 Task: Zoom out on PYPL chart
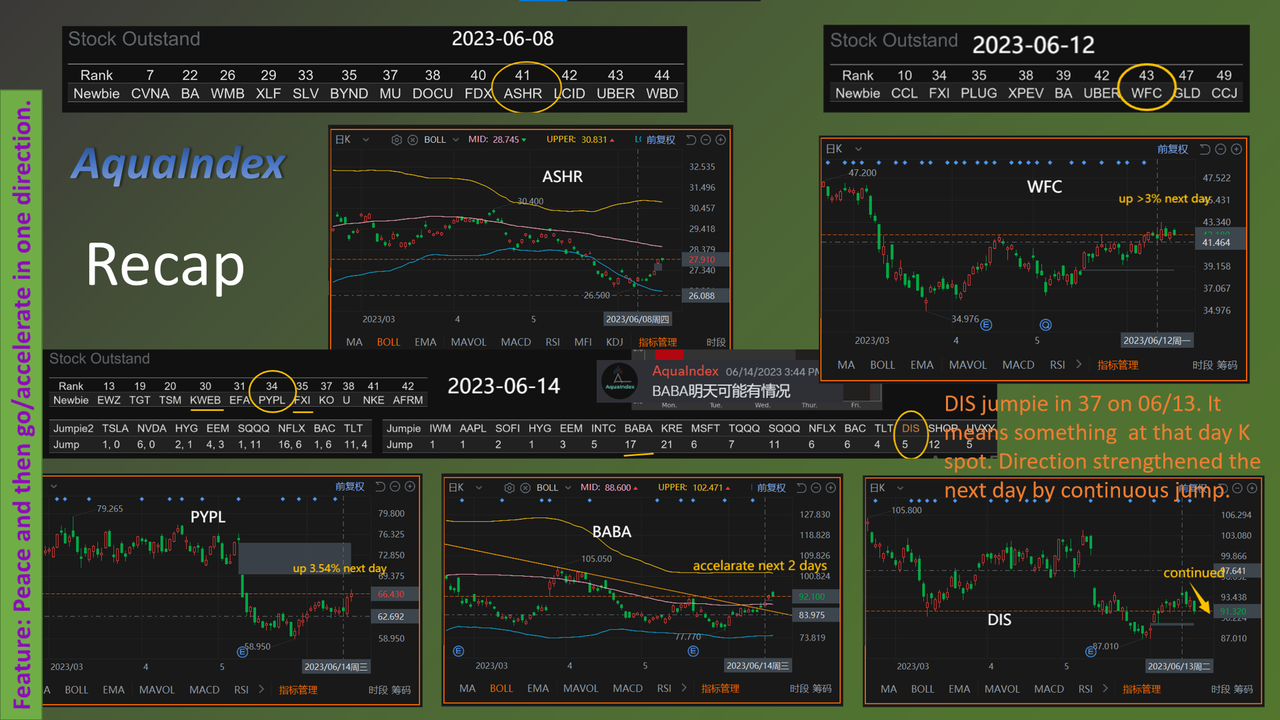396,486
